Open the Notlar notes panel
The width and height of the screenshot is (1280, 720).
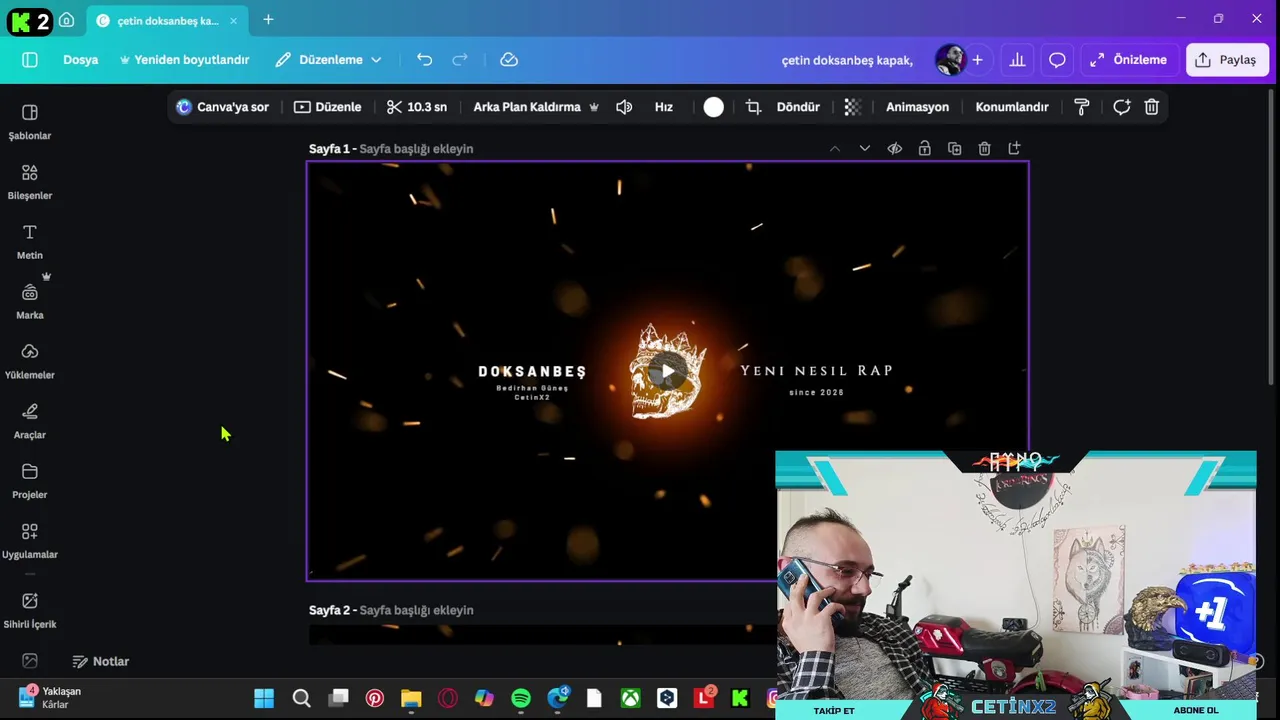[x=101, y=661]
